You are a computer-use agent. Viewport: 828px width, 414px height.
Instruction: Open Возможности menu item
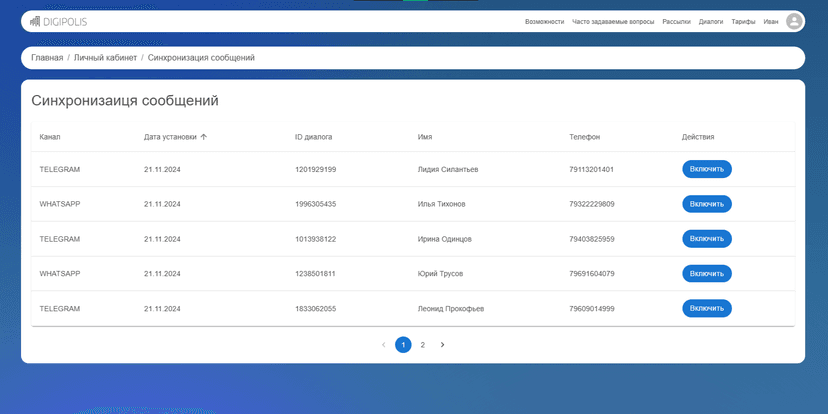click(x=544, y=21)
